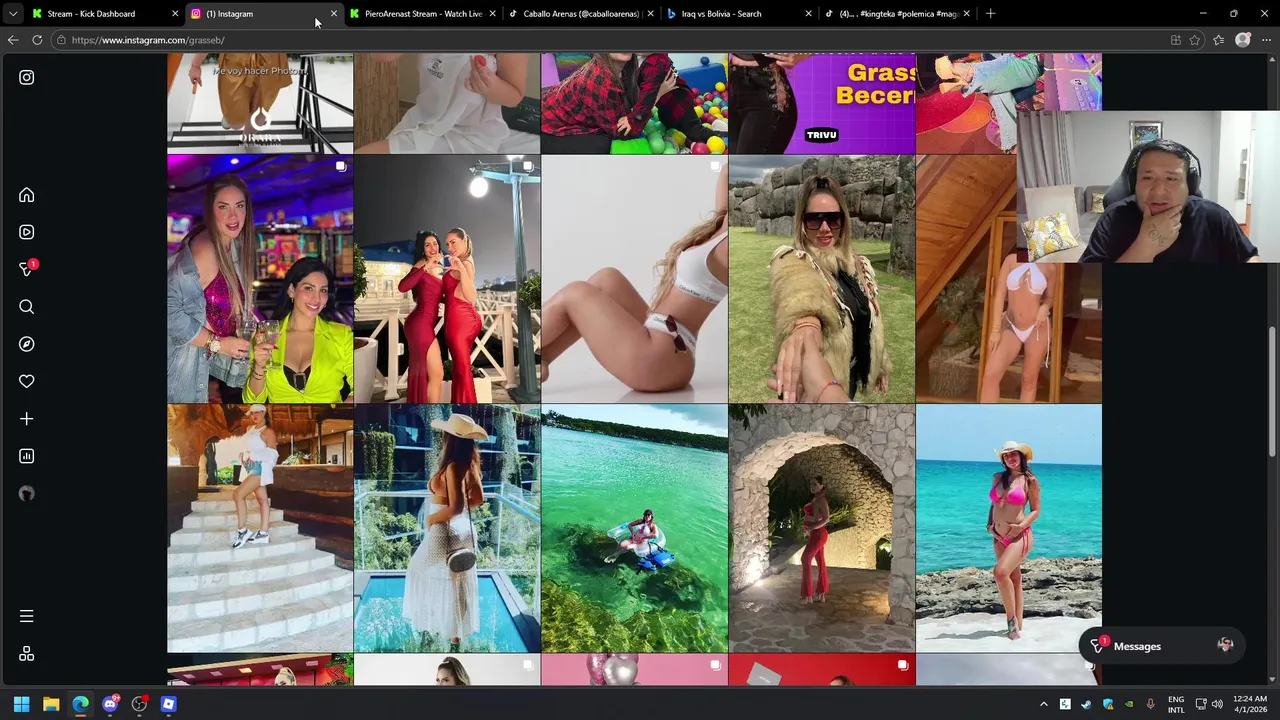
Task: Open File Explorer from the taskbar
Action: pyautogui.click(x=51, y=704)
